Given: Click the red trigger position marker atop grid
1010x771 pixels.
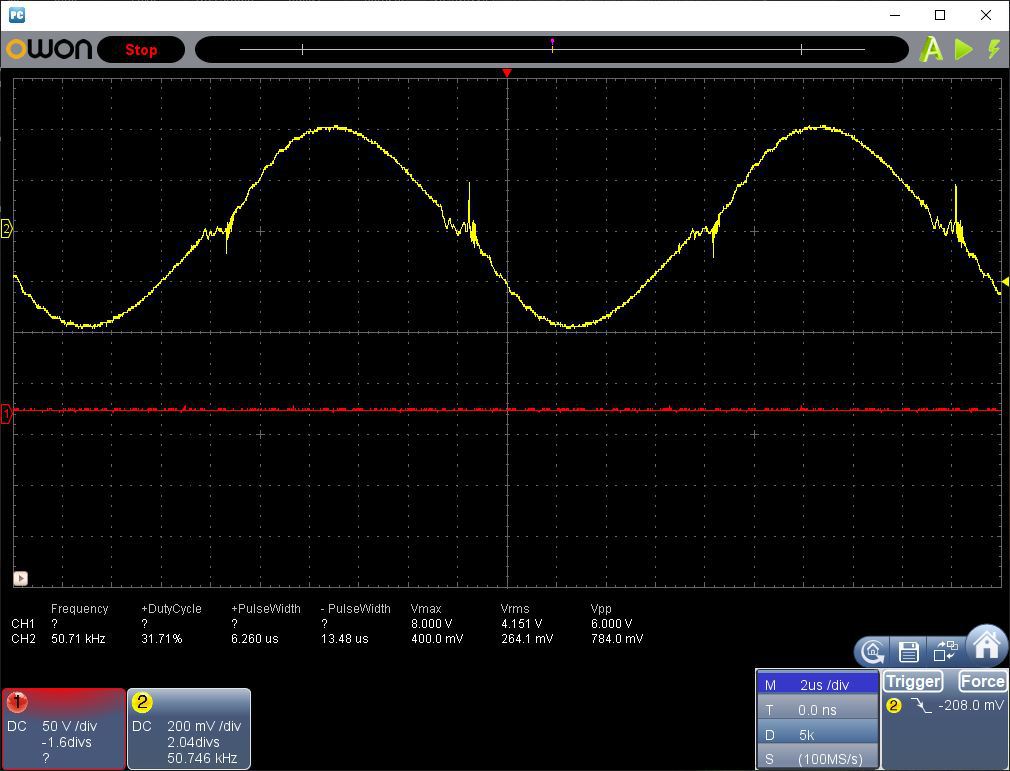Looking at the screenshot, I should (x=507, y=73).
